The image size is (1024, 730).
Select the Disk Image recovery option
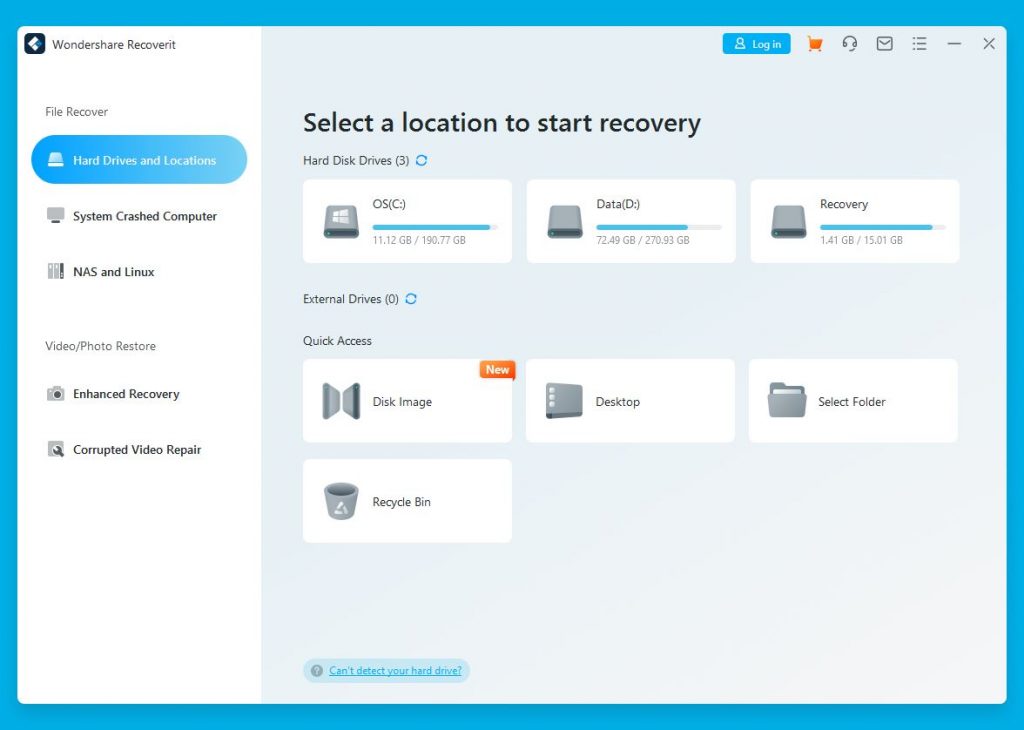407,400
